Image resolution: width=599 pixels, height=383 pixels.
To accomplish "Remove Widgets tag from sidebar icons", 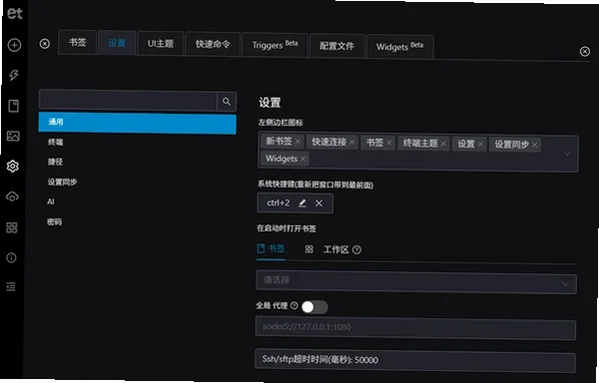I will click(x=303, y=159).
